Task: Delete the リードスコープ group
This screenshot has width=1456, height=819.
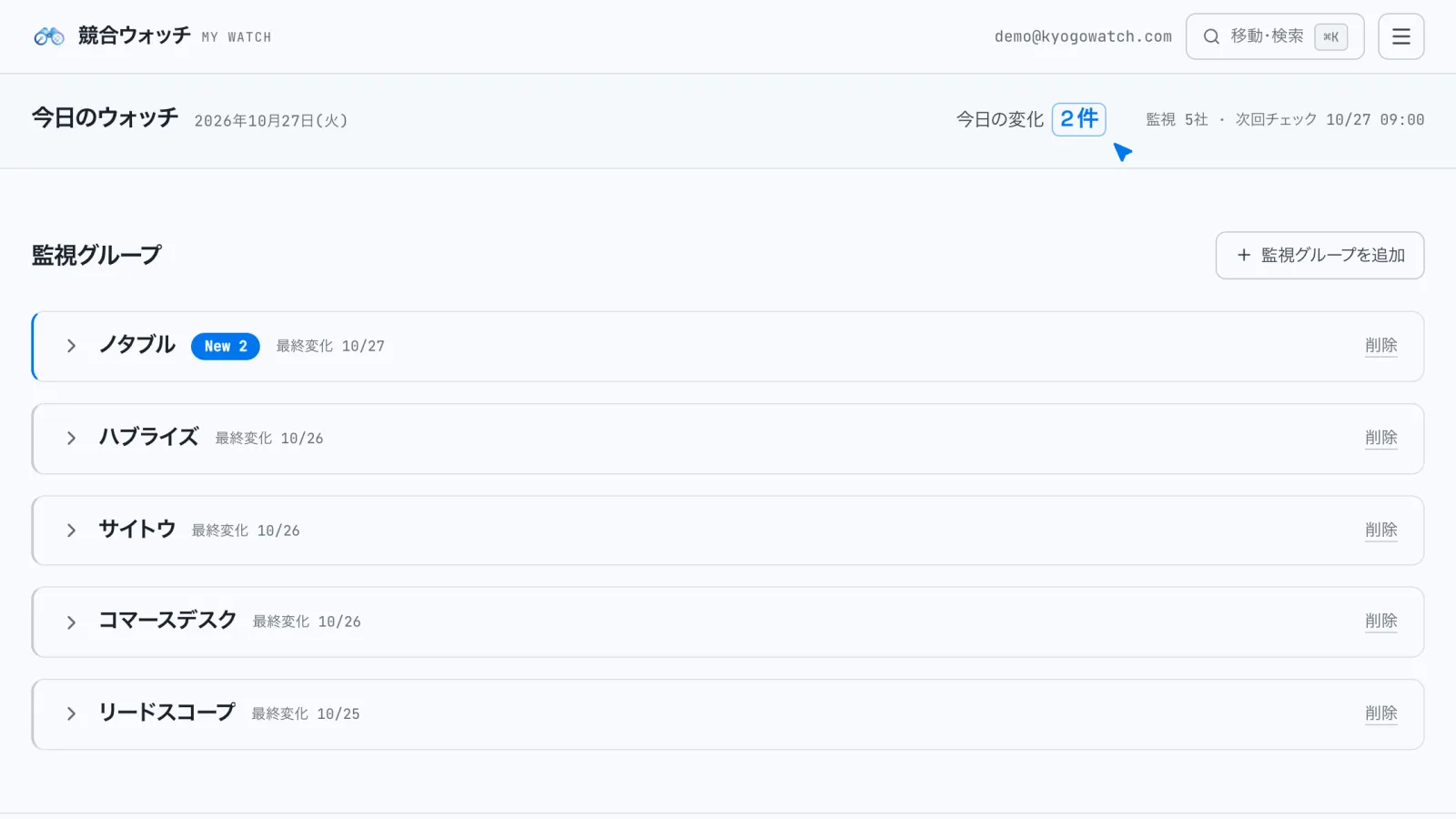Action: pos(1380,713)
